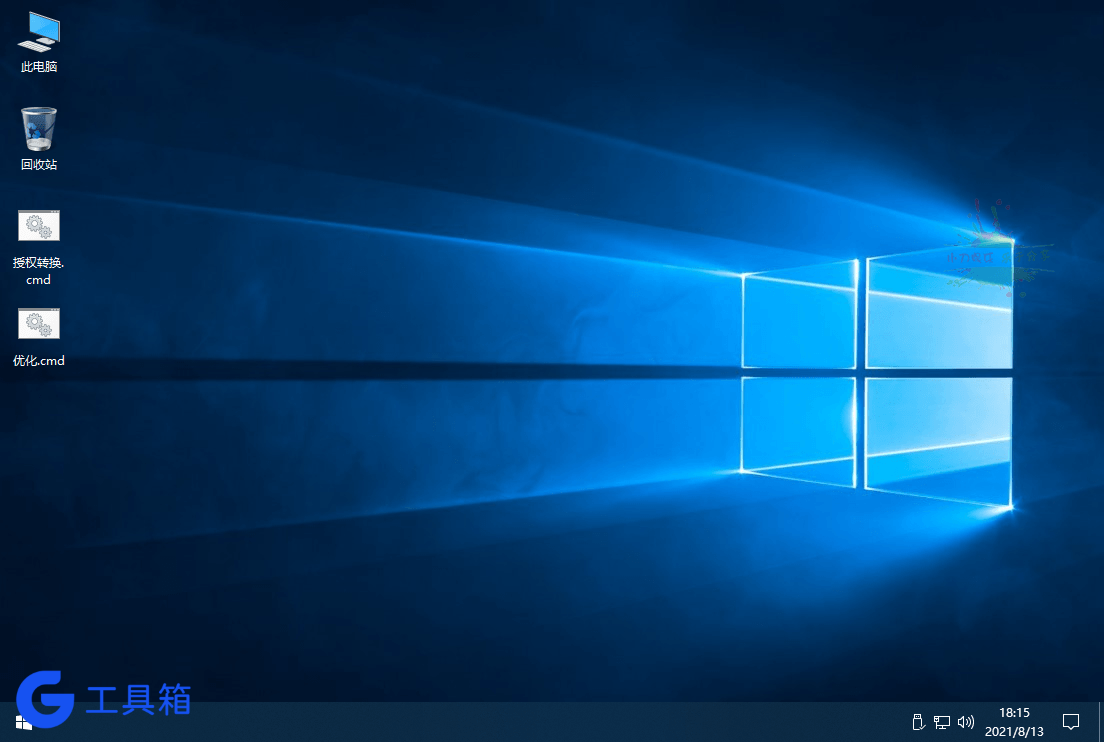This screenshot has width=1104, height=742.
Task: Select the 回收站 recycle bin icon
Action: pos(39,139)
